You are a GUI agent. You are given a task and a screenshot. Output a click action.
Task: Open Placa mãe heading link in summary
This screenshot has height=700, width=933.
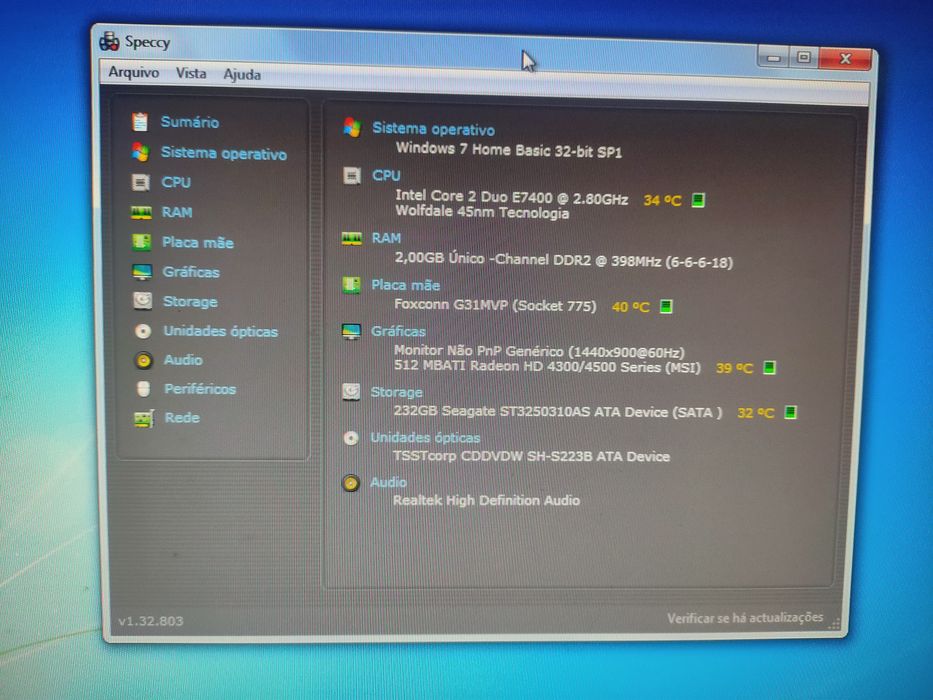point(406,285)
